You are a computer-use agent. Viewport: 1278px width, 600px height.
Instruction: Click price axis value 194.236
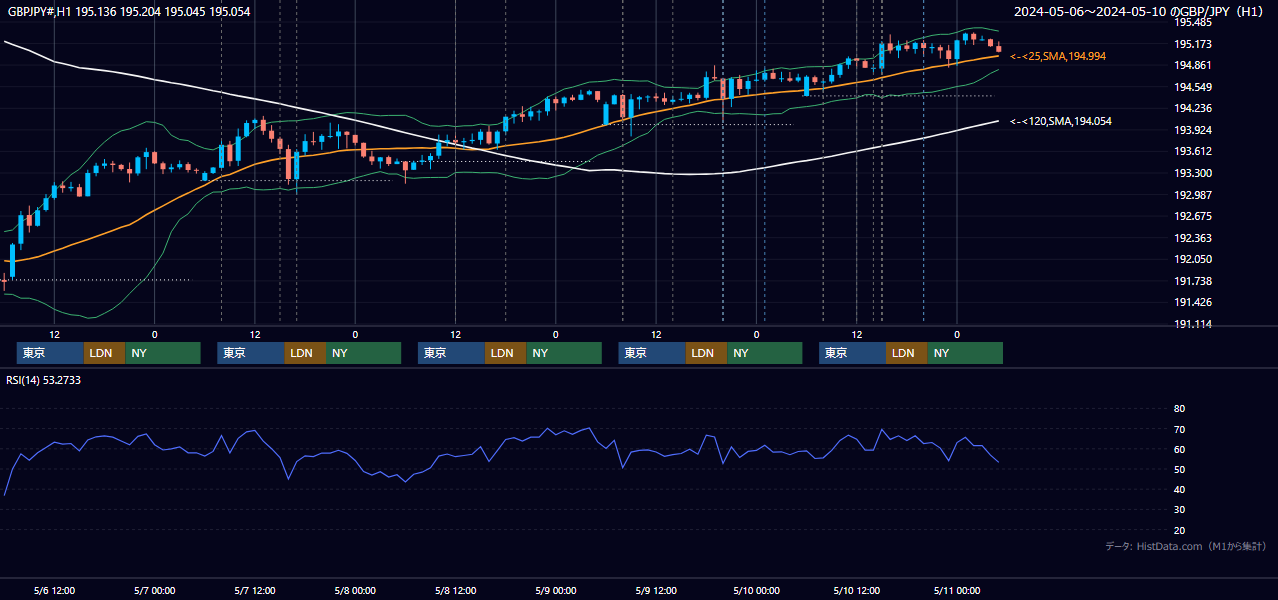[1192, 108]
